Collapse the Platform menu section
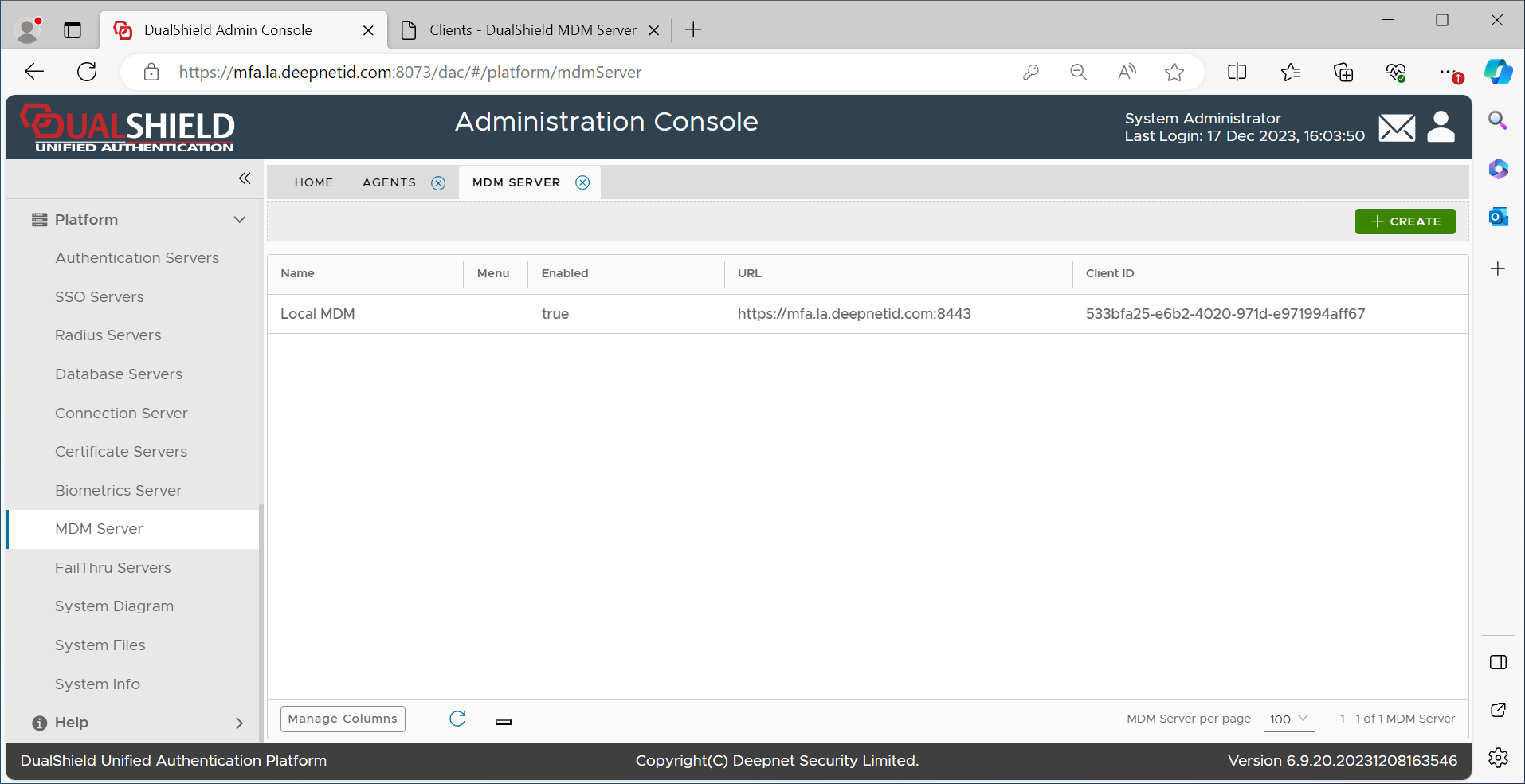 [x=239, y=220]
